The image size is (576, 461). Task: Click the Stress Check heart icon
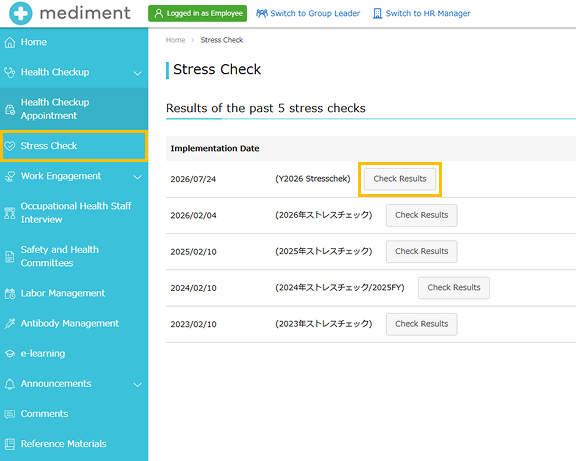[x=10, y=146]
